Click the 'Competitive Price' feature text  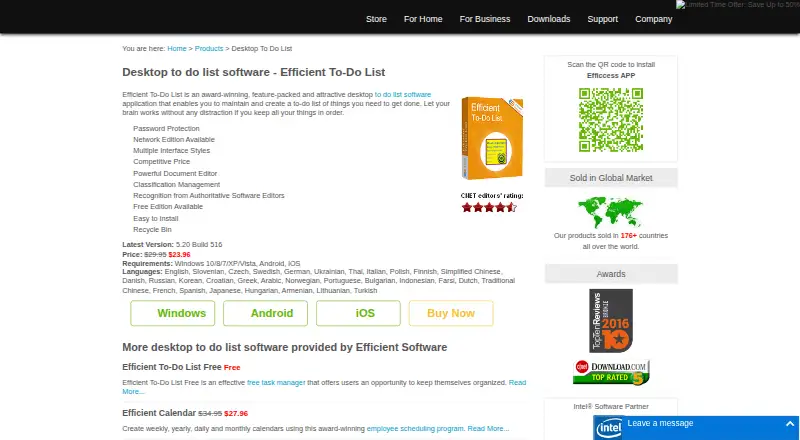(x=161, y=161)
